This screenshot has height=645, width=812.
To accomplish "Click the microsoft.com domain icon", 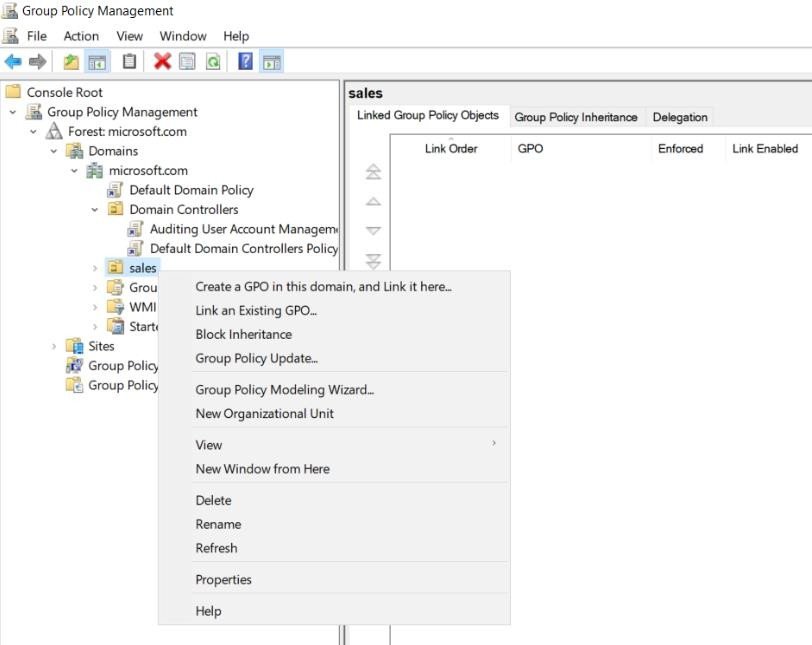I will (x=94, y=170).
